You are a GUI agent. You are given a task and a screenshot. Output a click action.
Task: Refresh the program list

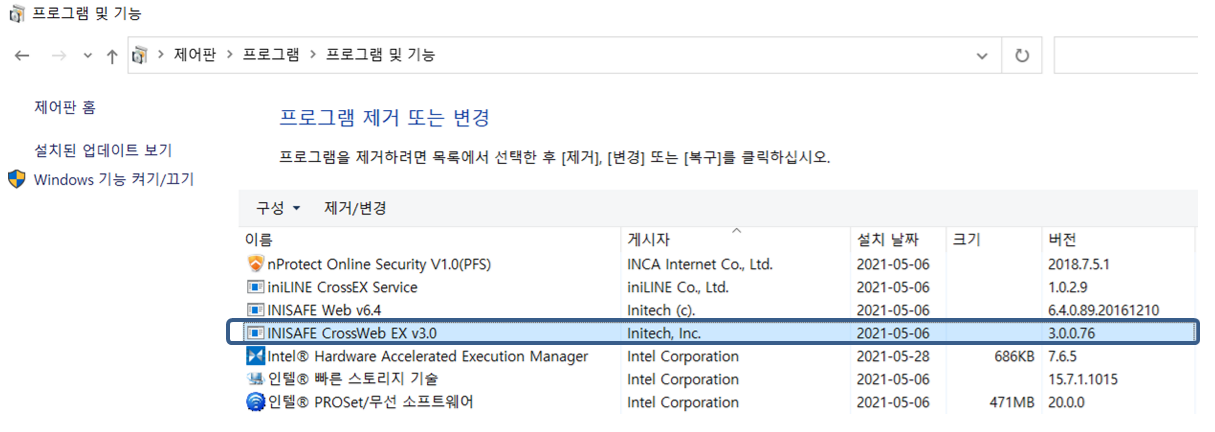(x=1022, y=56)
